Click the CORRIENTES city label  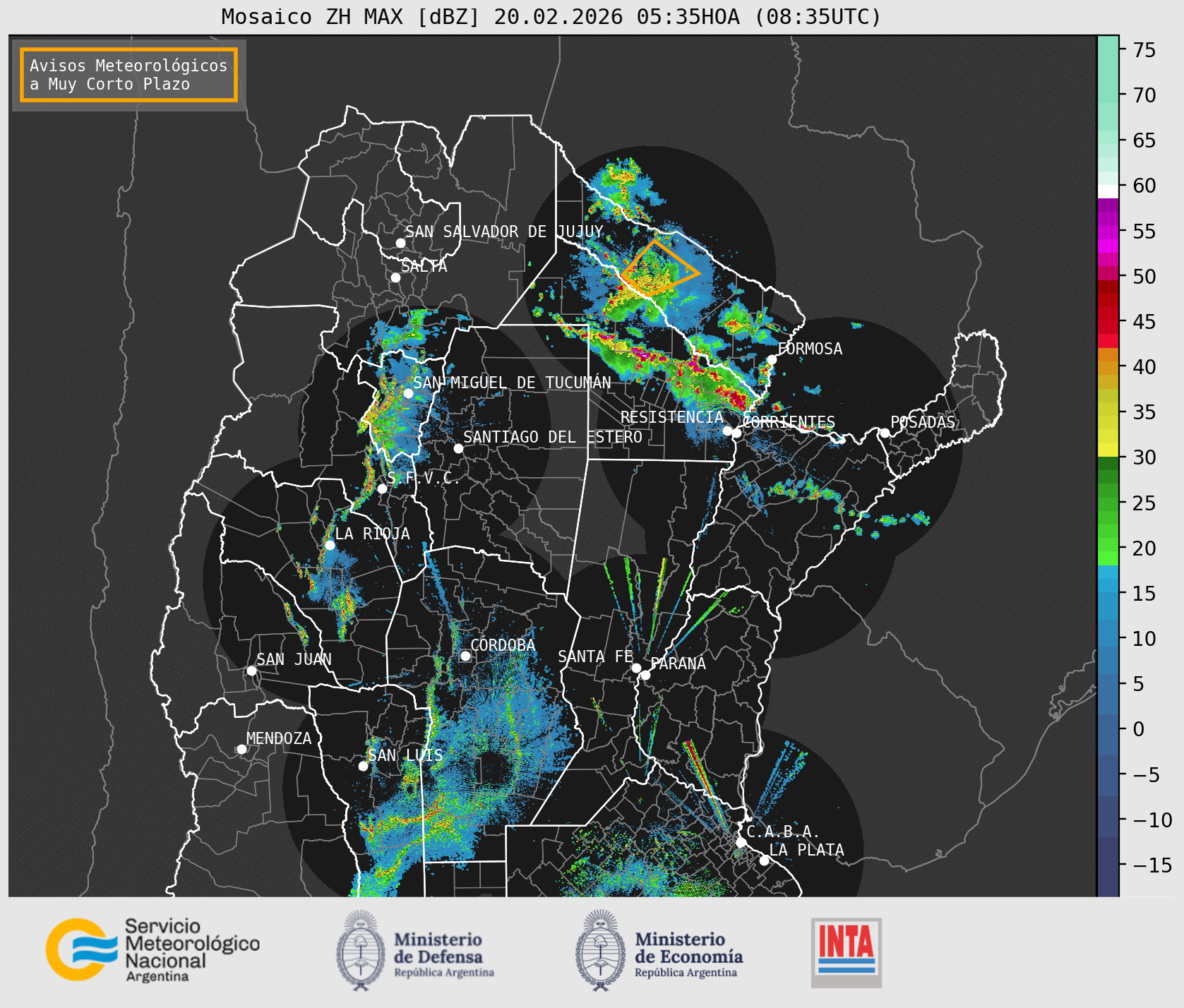click(x=789, y=422)
